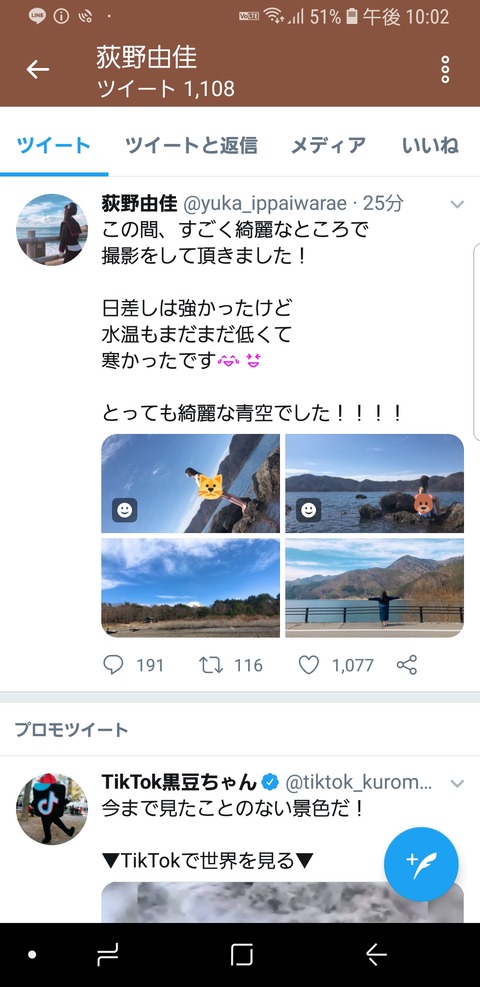Viewport: 480px width, 987px height.
Task: Tap the reply bubble icon showing 191
Action: point(113,665)
